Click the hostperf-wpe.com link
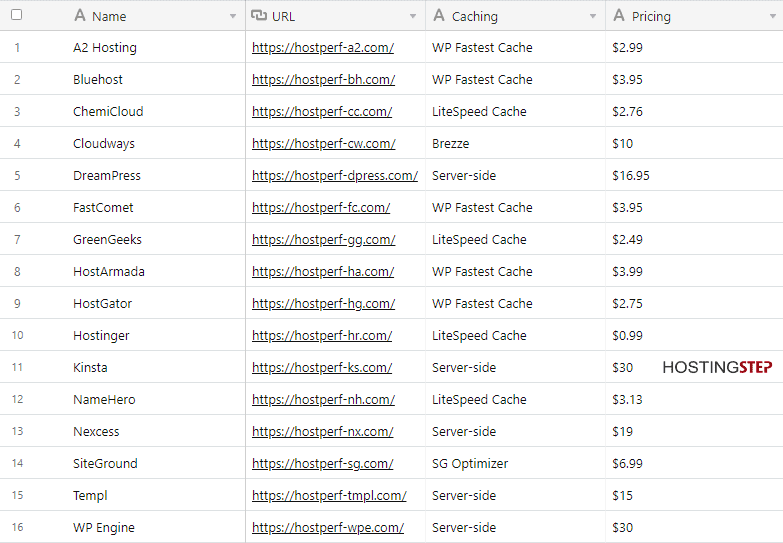 pos(328,528)
